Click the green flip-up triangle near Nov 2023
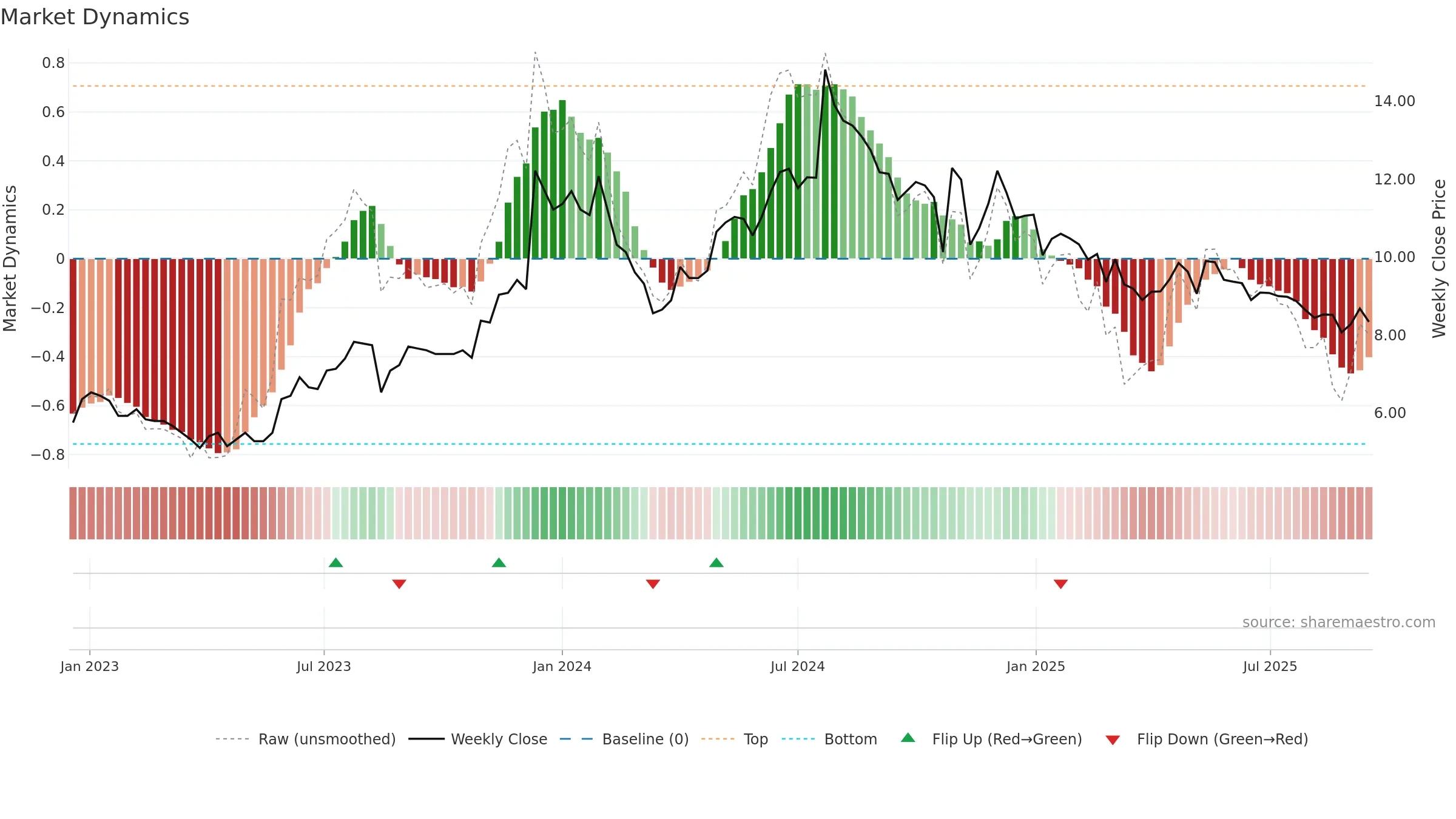 499,563
